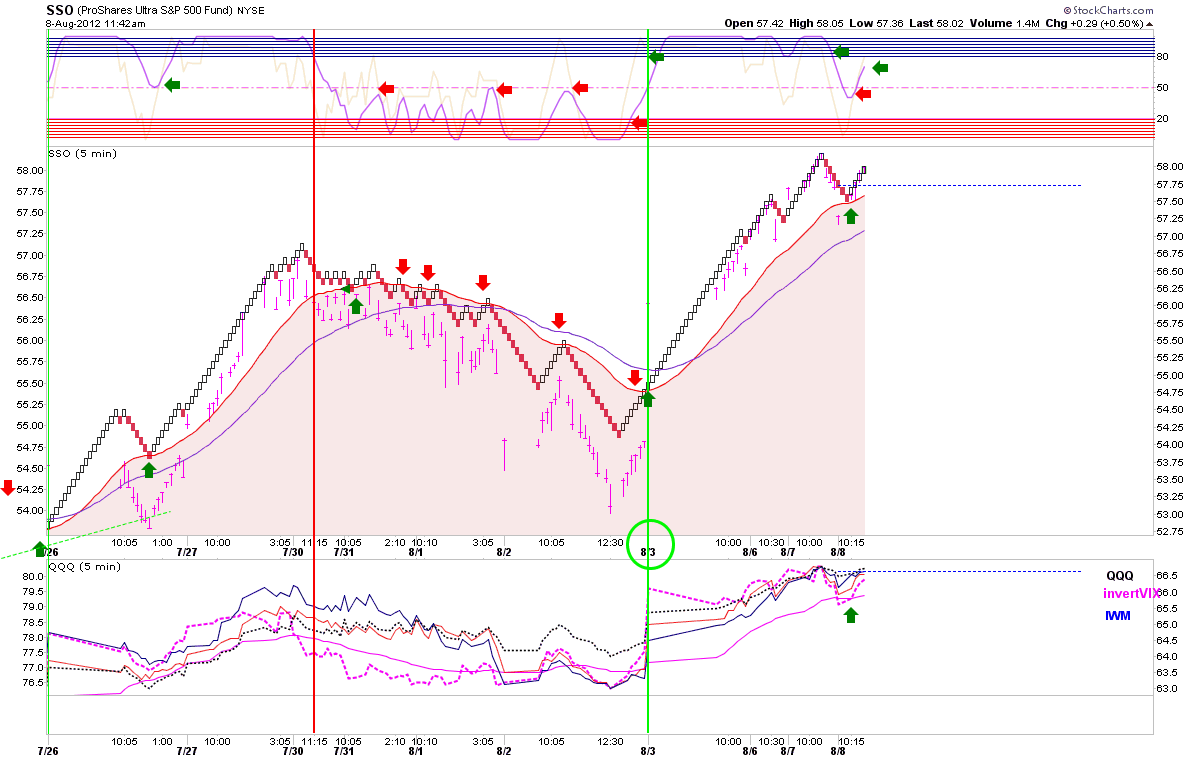Select the black QQQ legend label
This screenshot has width=1200, height=760.
coord(1118,575)
